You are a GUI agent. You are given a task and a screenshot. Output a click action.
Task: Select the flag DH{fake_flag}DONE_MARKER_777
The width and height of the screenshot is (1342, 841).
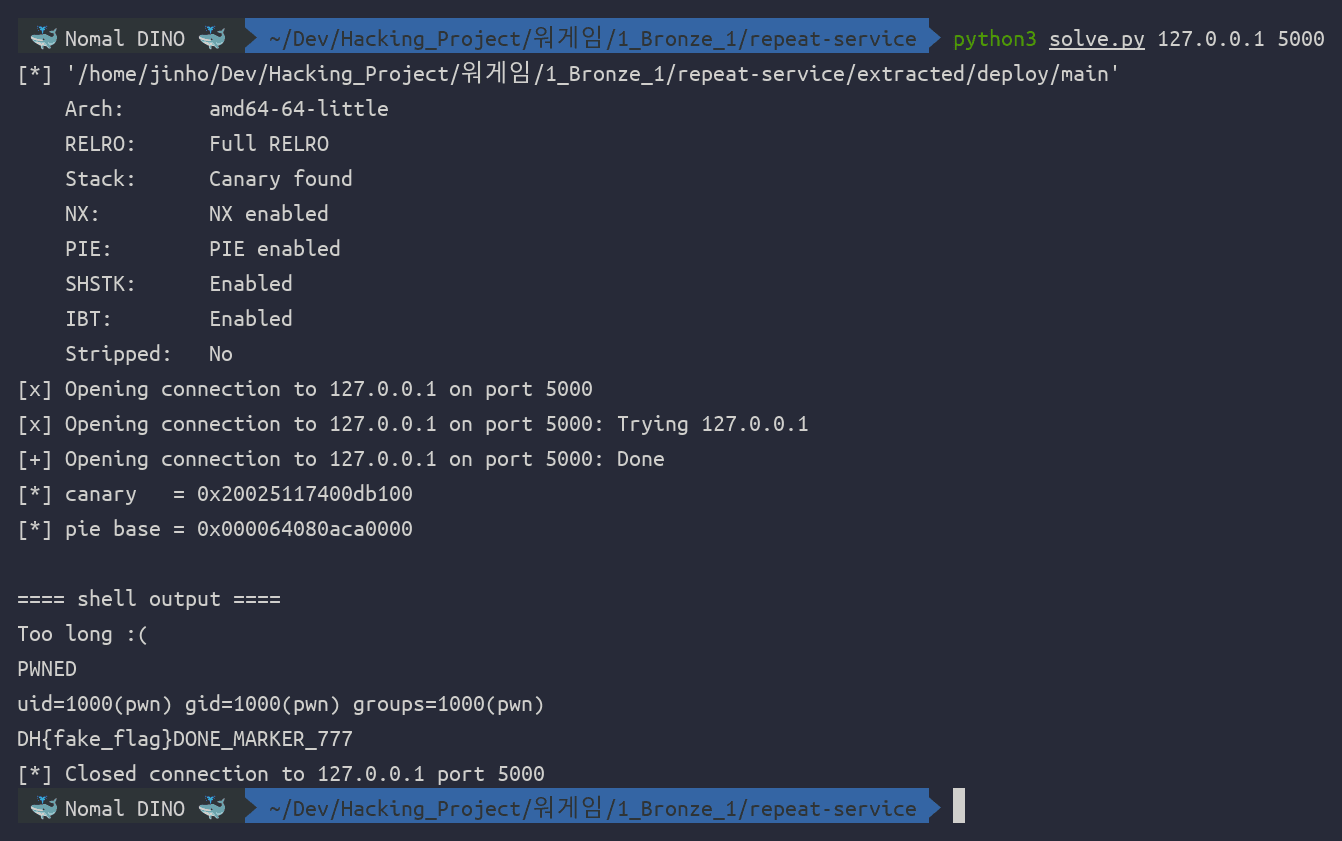click(x=184, y=739)
